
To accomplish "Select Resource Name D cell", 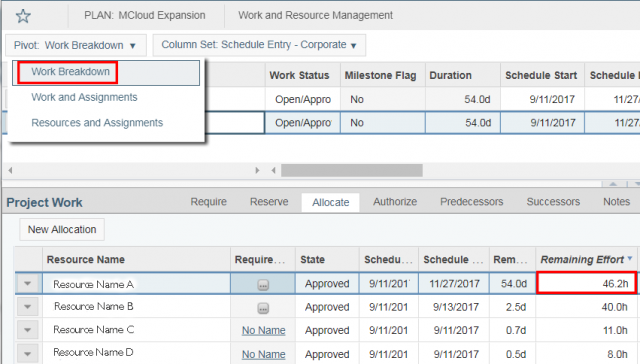I will point(136,353).
